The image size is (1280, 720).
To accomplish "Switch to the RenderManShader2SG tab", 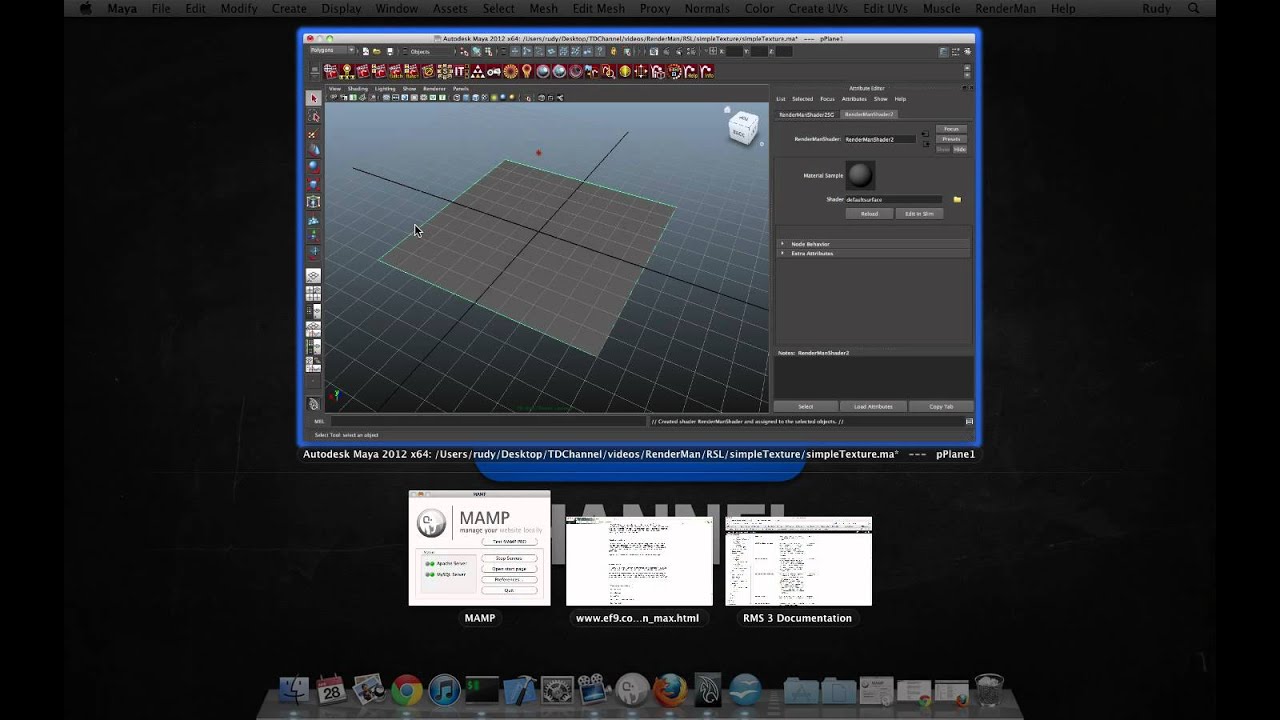I will coord(806,115).
